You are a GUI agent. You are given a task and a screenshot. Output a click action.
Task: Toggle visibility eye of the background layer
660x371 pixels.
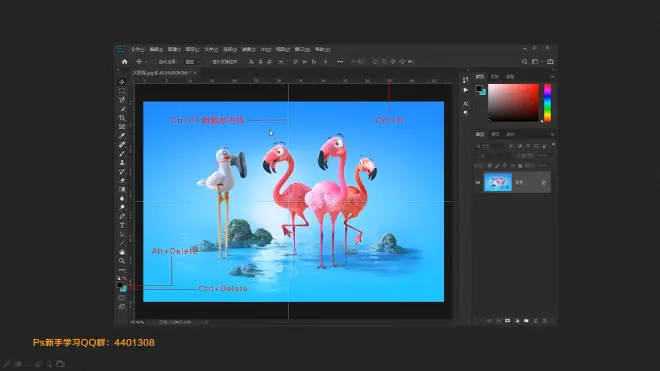click(x=478, y=183)
